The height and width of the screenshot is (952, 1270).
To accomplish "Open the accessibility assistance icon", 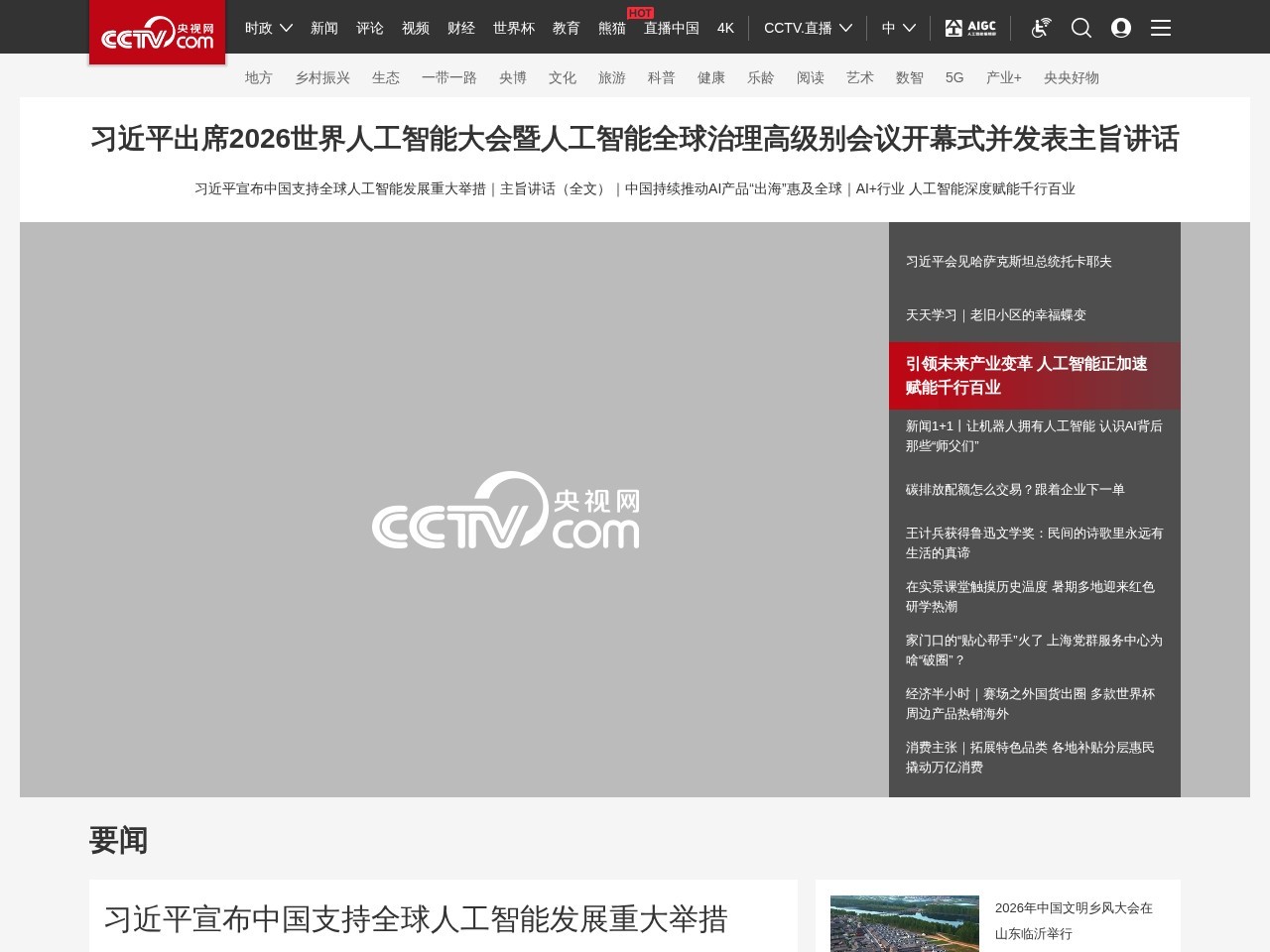I will (x=1041, y=28).
